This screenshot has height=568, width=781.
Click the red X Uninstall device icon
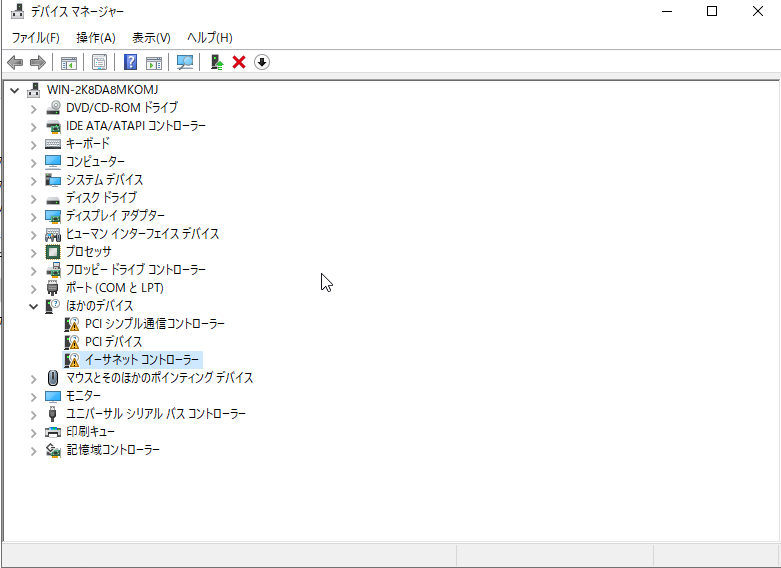click(x=239, y=62)
